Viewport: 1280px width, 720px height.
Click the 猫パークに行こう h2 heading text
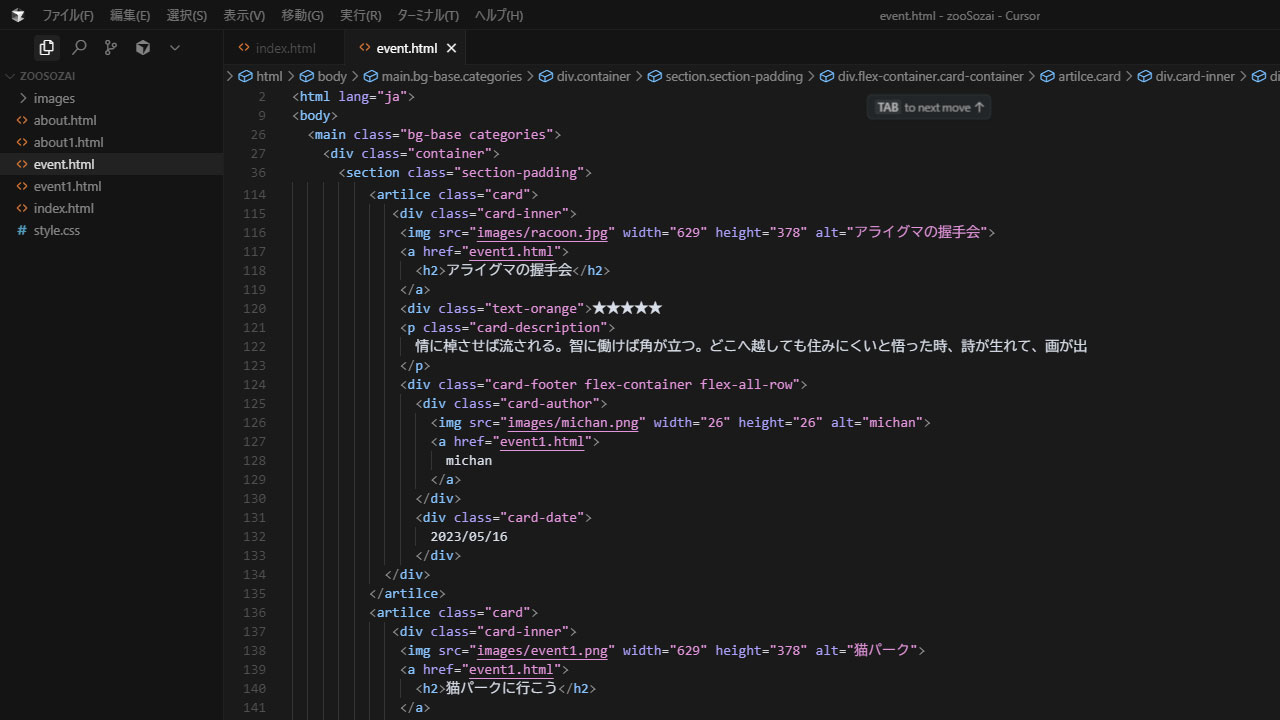pyautogui.click(x=501, y=688)
